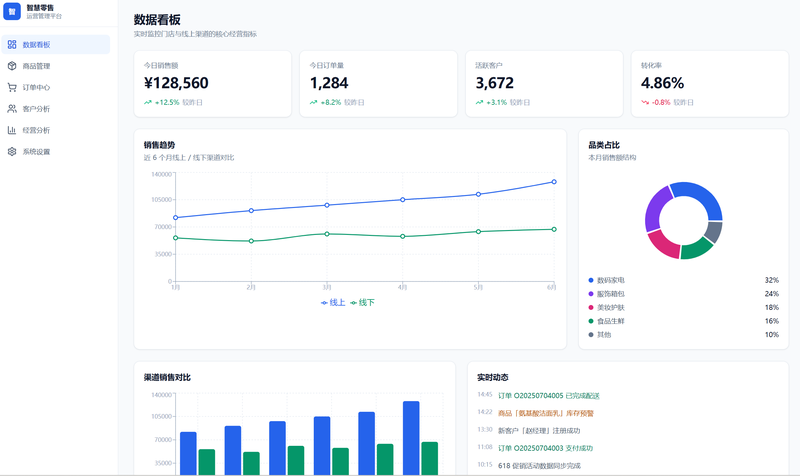Screen dimensions: 800x476
Task: Toggle the 线上 series in chart legend
Action: pos(333,303)
